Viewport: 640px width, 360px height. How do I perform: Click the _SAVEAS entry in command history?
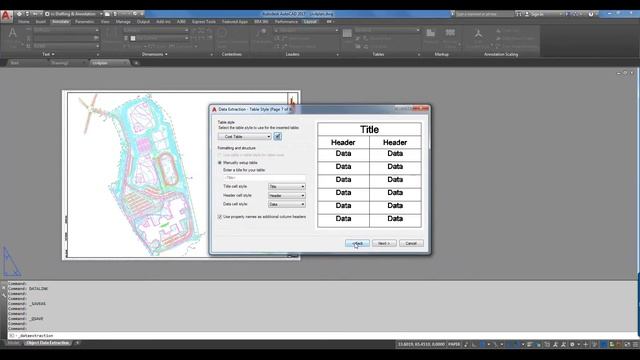[x=38, y=304]
